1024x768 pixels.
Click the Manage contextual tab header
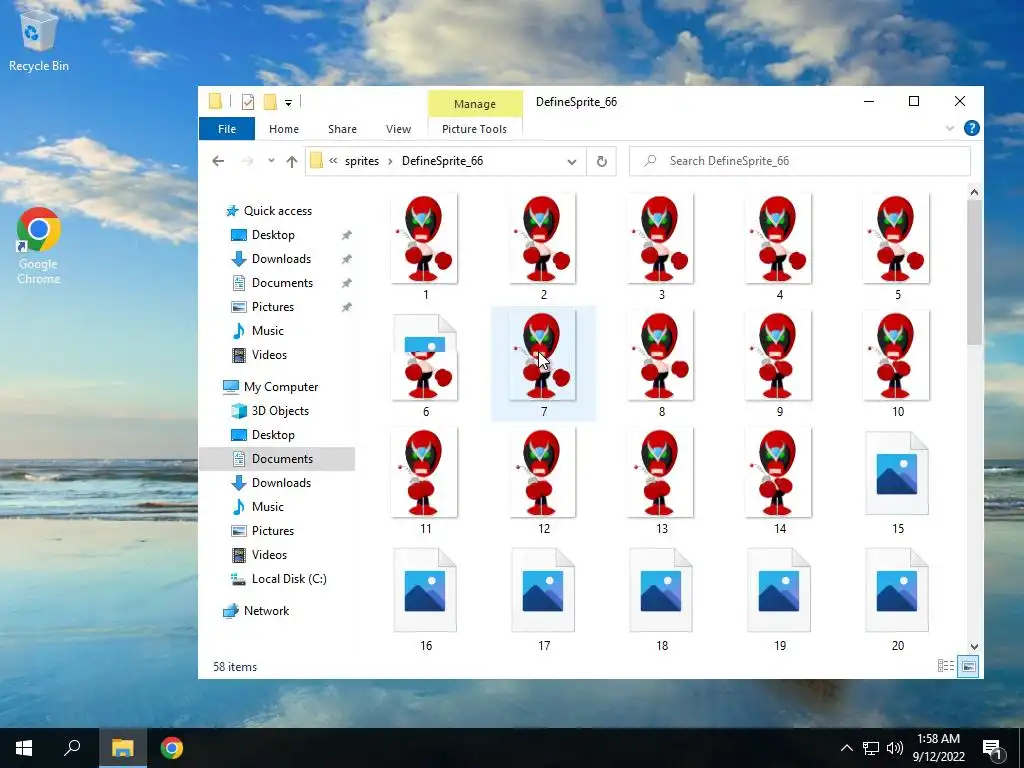[x=475, y=104]
